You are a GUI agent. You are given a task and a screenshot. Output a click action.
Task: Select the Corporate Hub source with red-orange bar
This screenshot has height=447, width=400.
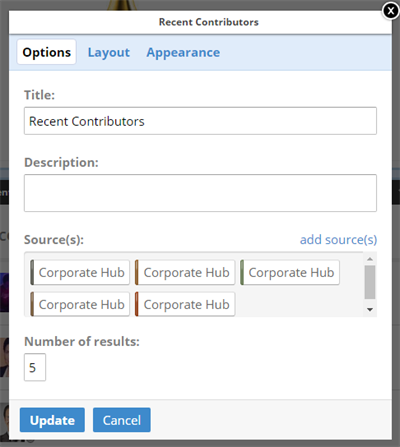185,304
